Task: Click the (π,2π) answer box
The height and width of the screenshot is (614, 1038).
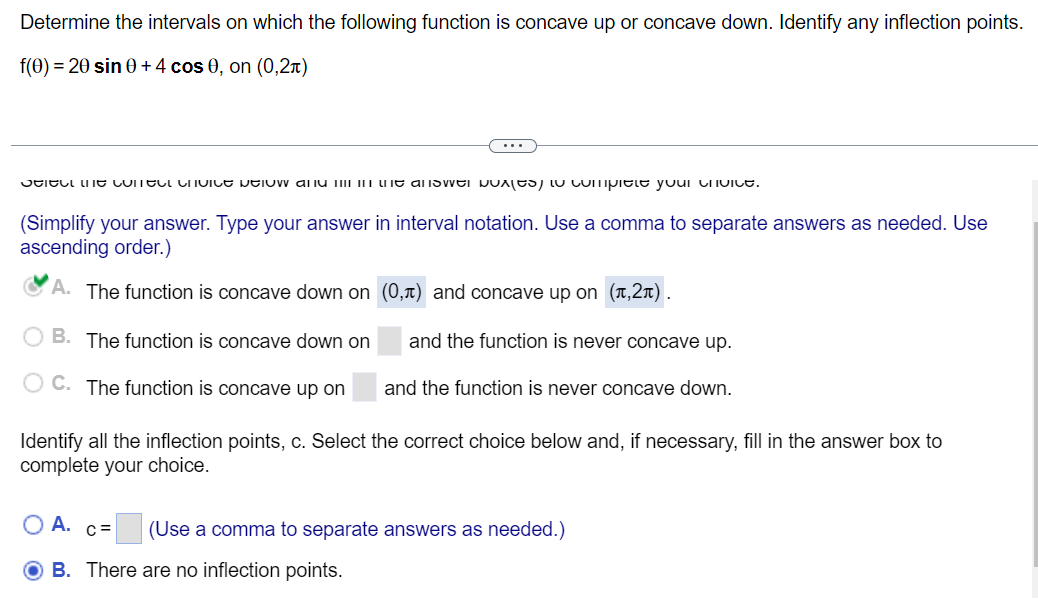Action: (x=636, y=292)
